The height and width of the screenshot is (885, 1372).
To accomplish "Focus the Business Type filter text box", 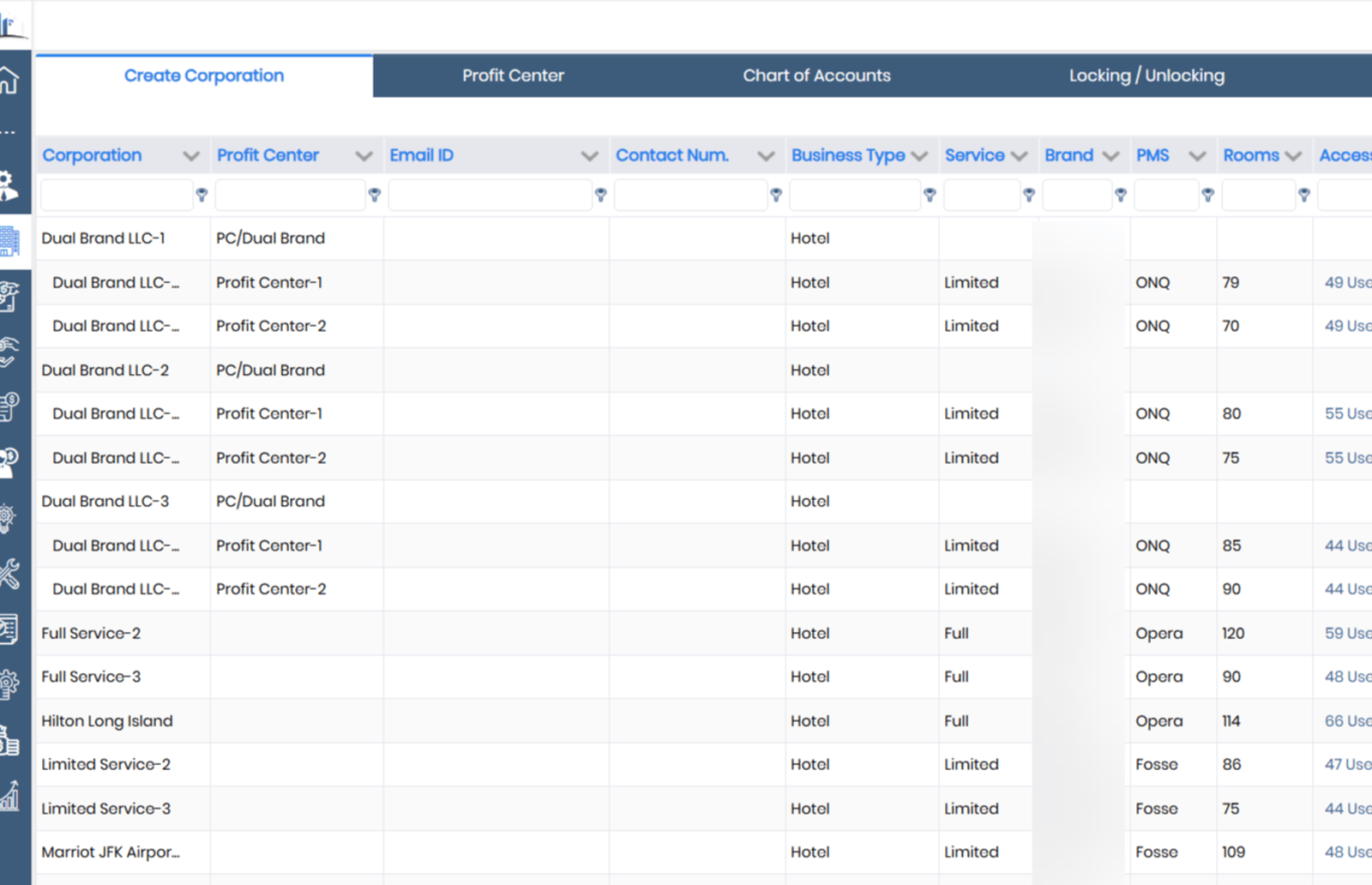I will [x=855, y=196].
